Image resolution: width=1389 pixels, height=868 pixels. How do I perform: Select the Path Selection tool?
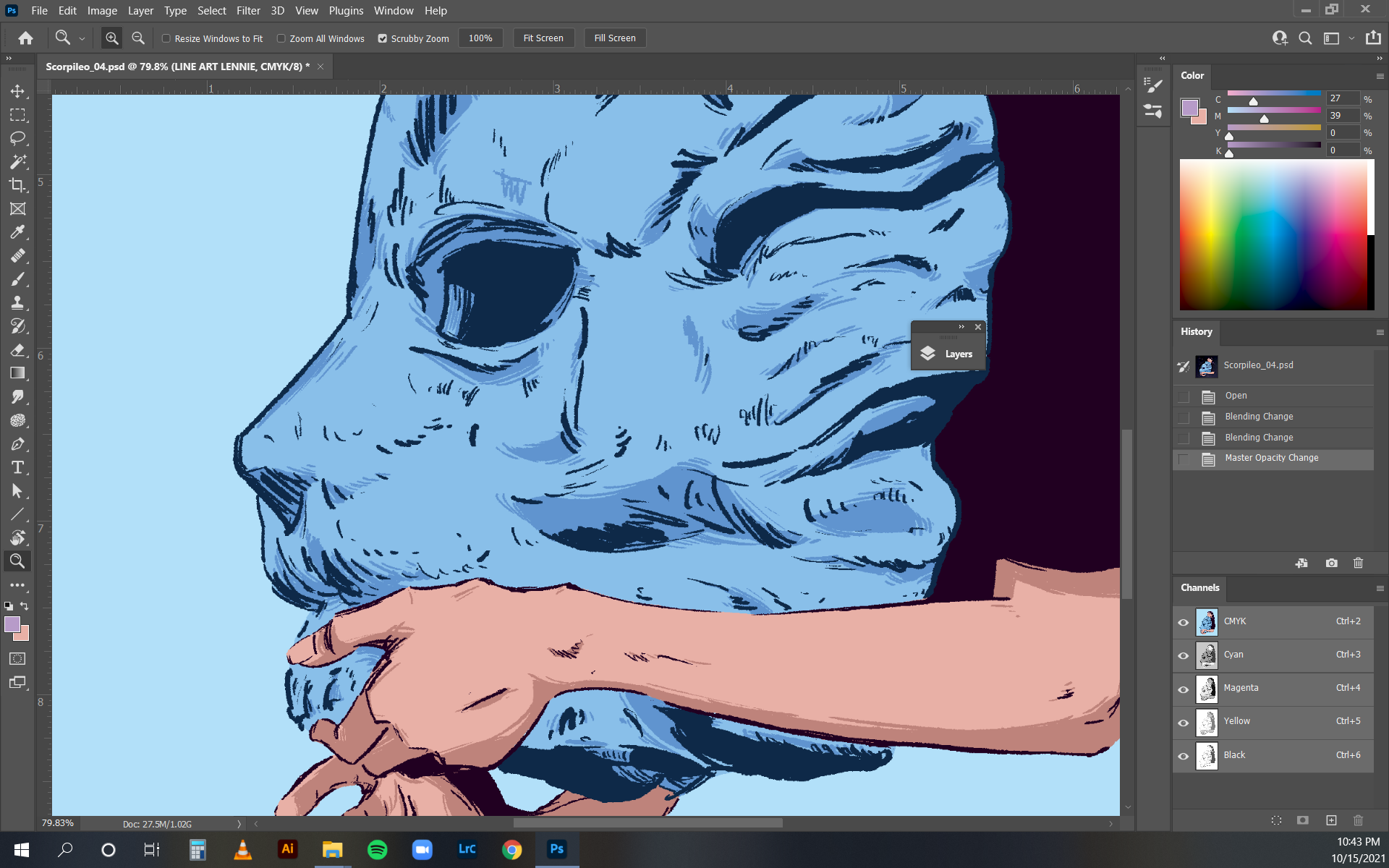tap(17, 491)
